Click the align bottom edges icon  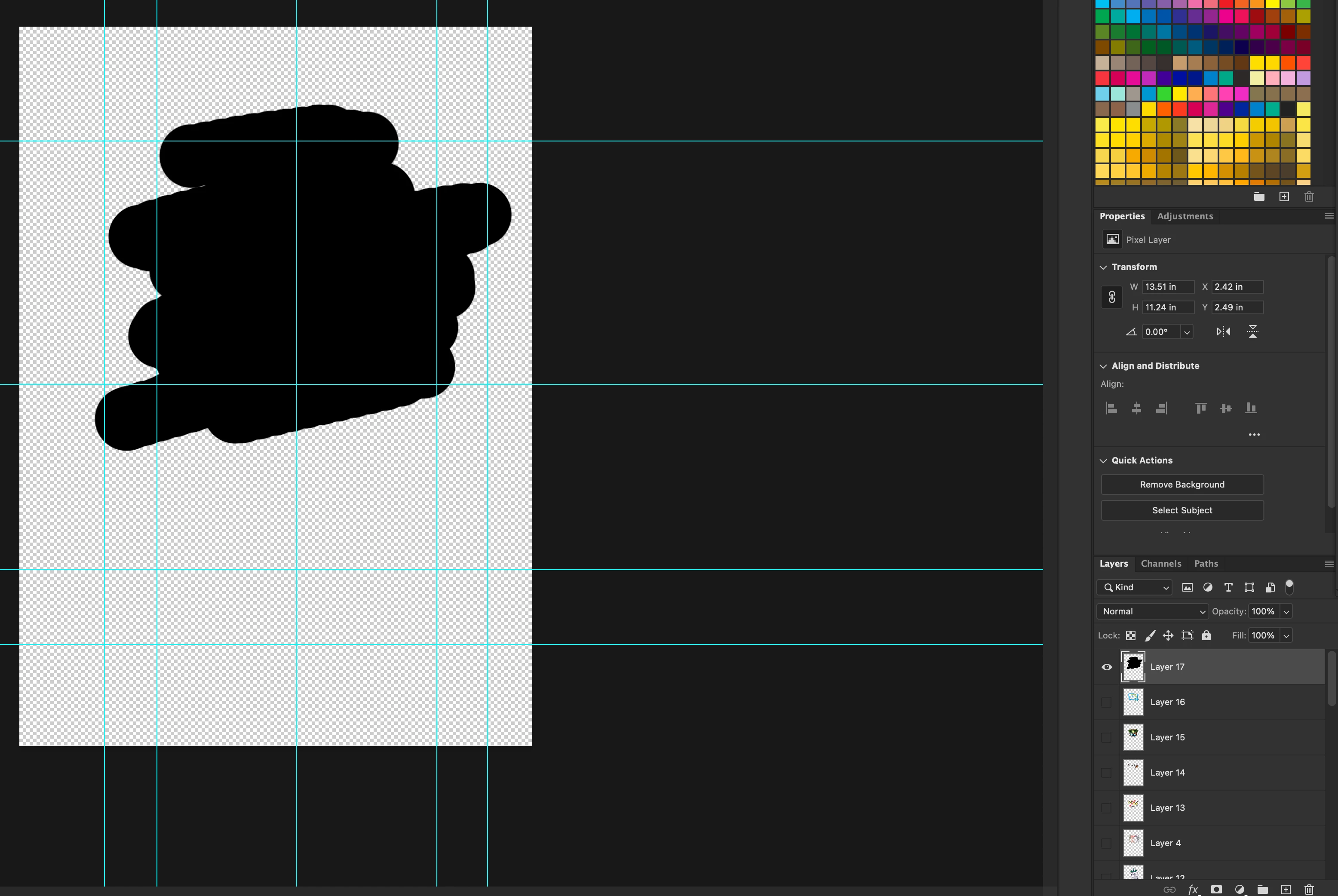[x=1251, y=408]
